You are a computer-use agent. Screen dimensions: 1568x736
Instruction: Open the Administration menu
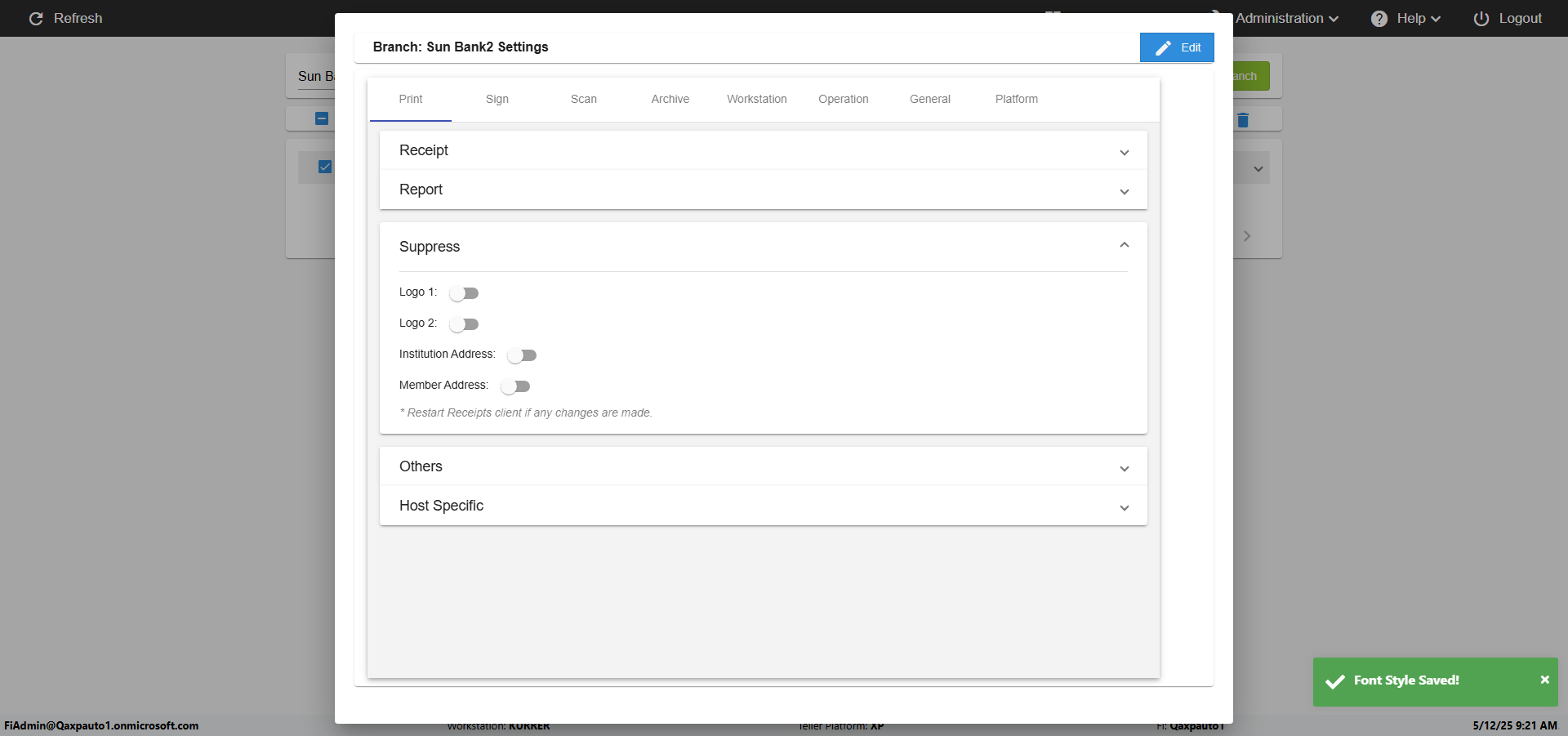point(1286,19)
